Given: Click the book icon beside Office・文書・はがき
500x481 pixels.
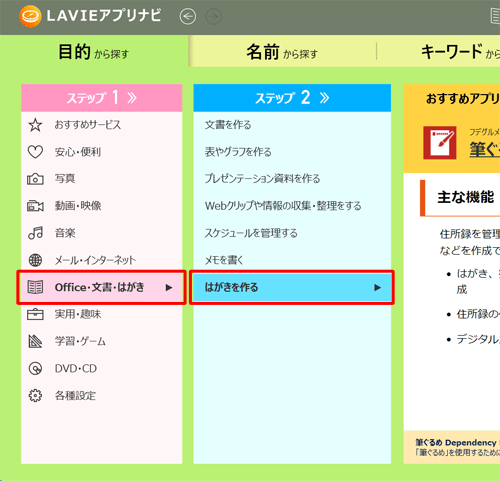Looking at the screenshot, I should [x=35, y=287].
